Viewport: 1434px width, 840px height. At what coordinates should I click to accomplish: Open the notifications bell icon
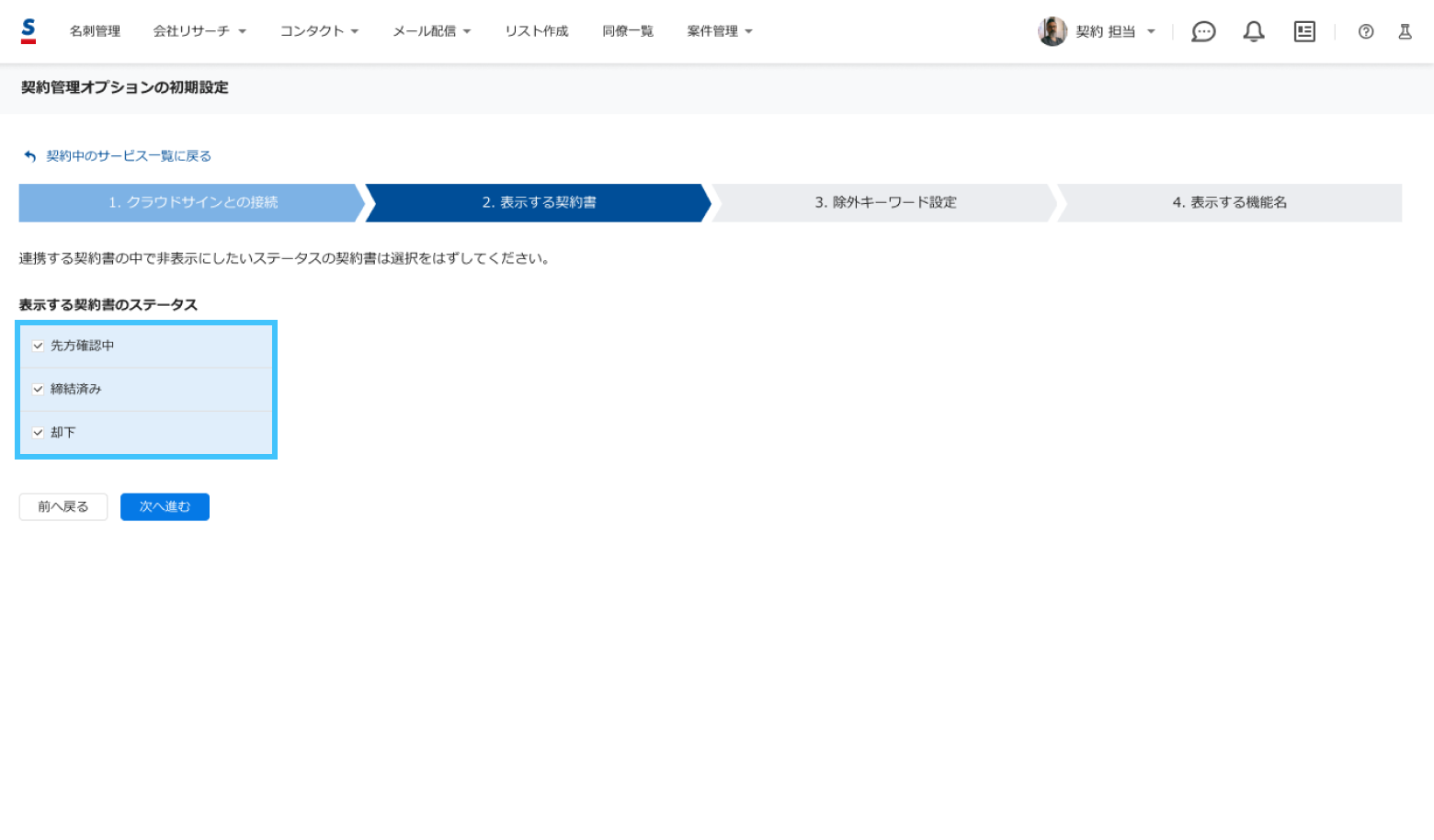tap(1254, 31)
